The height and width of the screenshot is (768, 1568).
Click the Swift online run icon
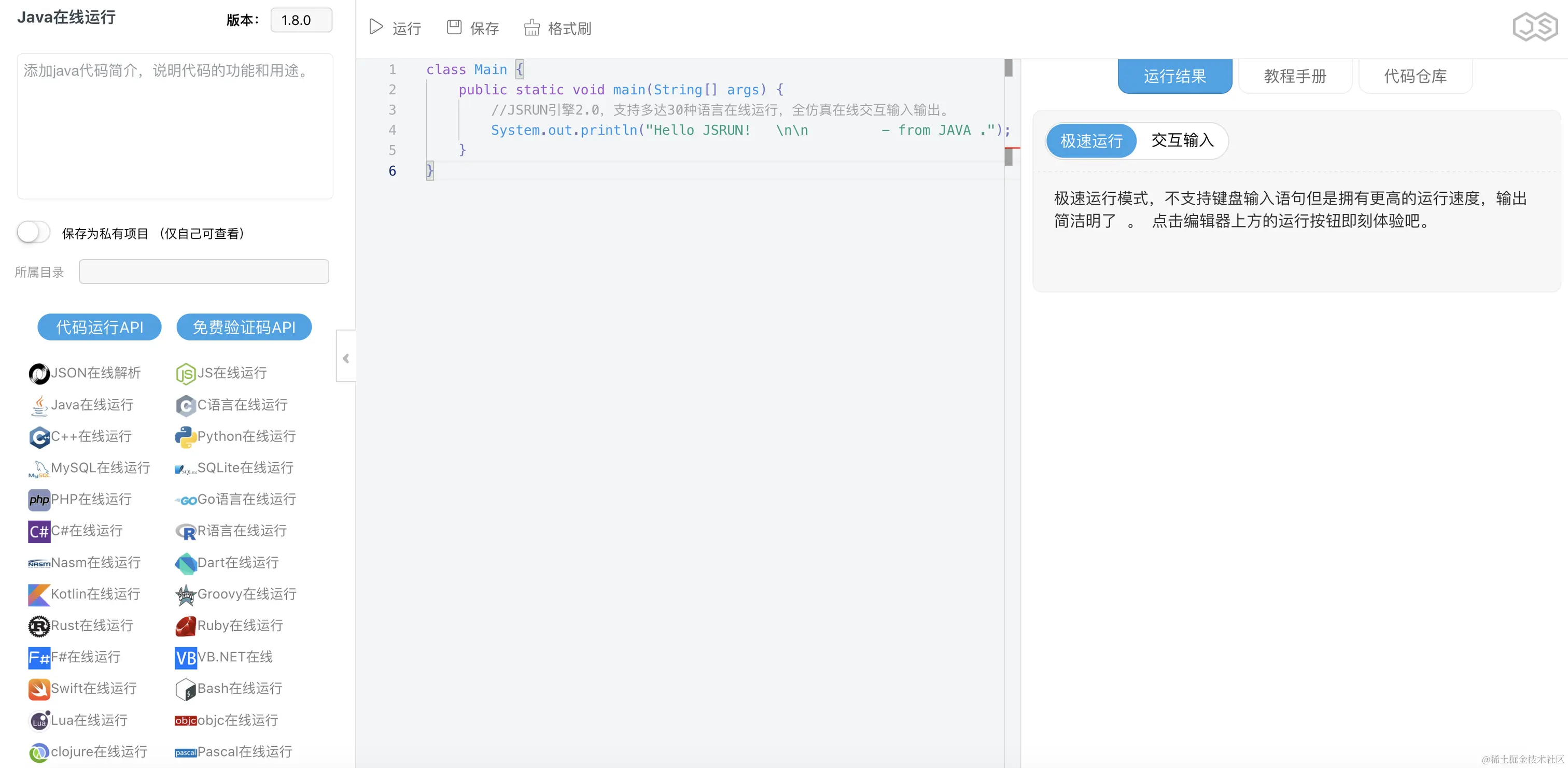39,689
